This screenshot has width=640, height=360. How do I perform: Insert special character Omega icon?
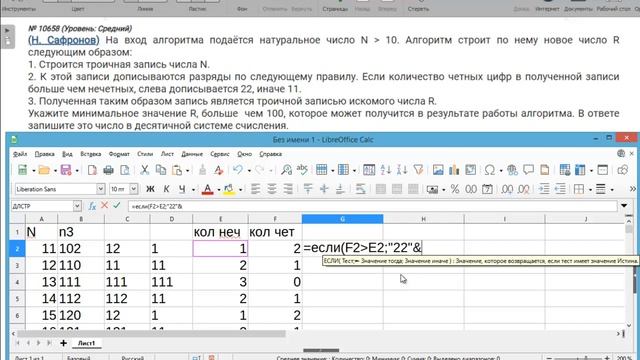point(490,170)
